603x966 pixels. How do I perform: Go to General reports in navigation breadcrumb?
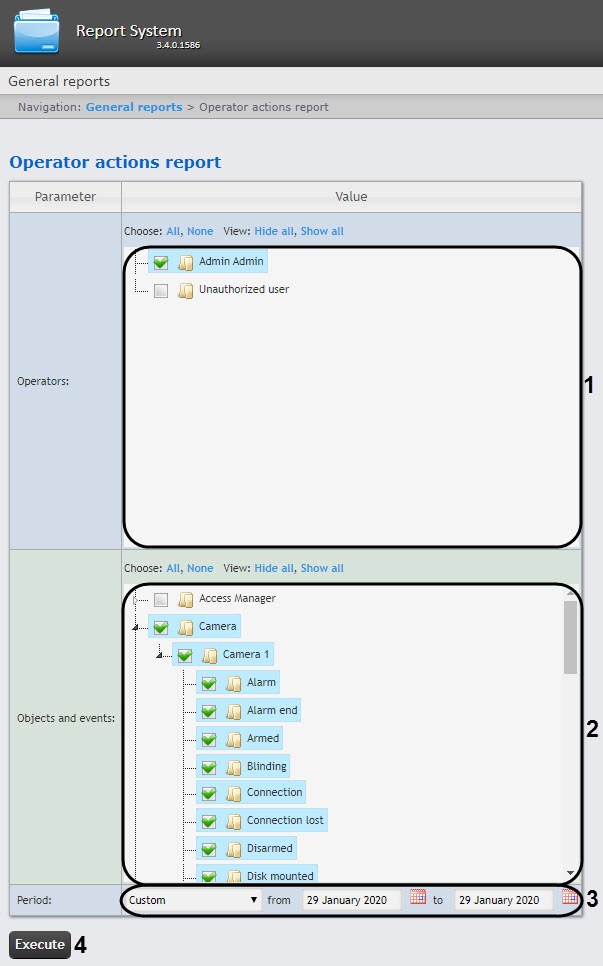134,107
